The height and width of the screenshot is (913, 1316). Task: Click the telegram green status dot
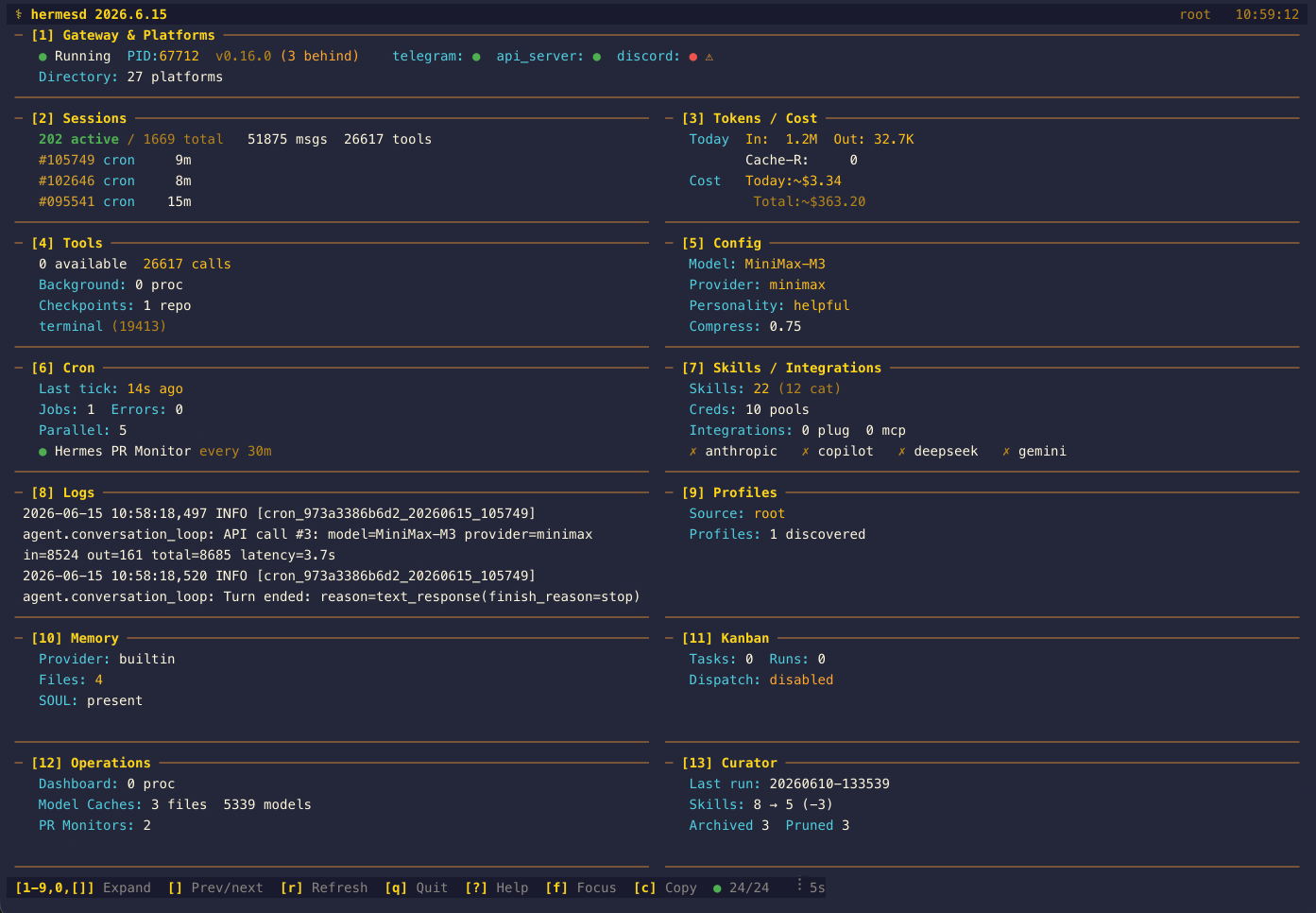[476, 57]
